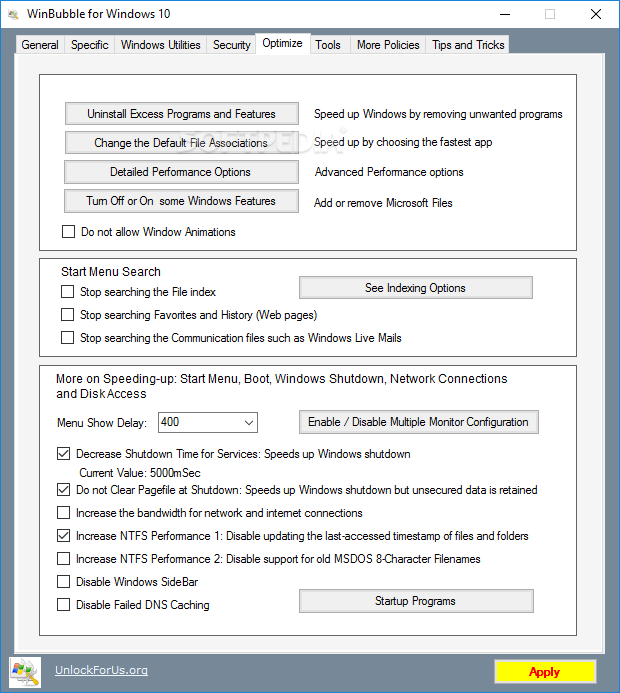Click the Menu Show Delay label

[x=102, y=423]
